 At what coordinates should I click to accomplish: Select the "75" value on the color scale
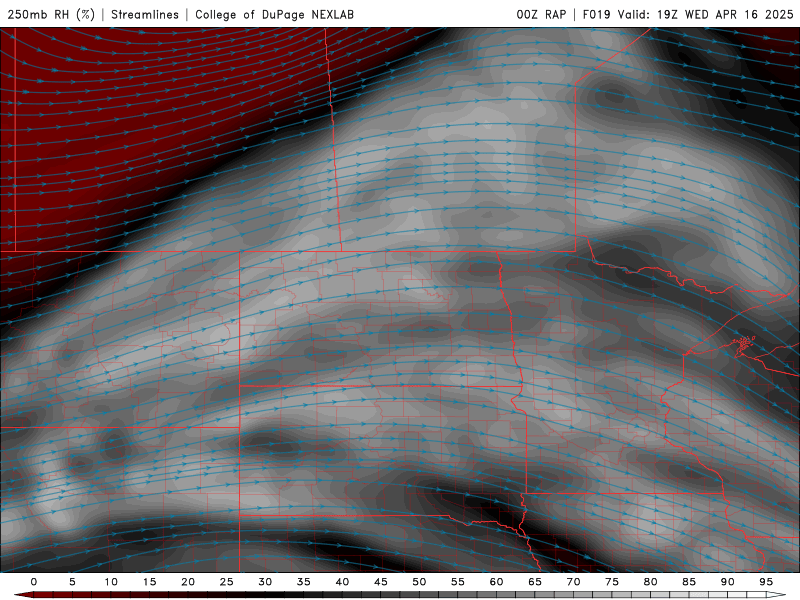612,582
